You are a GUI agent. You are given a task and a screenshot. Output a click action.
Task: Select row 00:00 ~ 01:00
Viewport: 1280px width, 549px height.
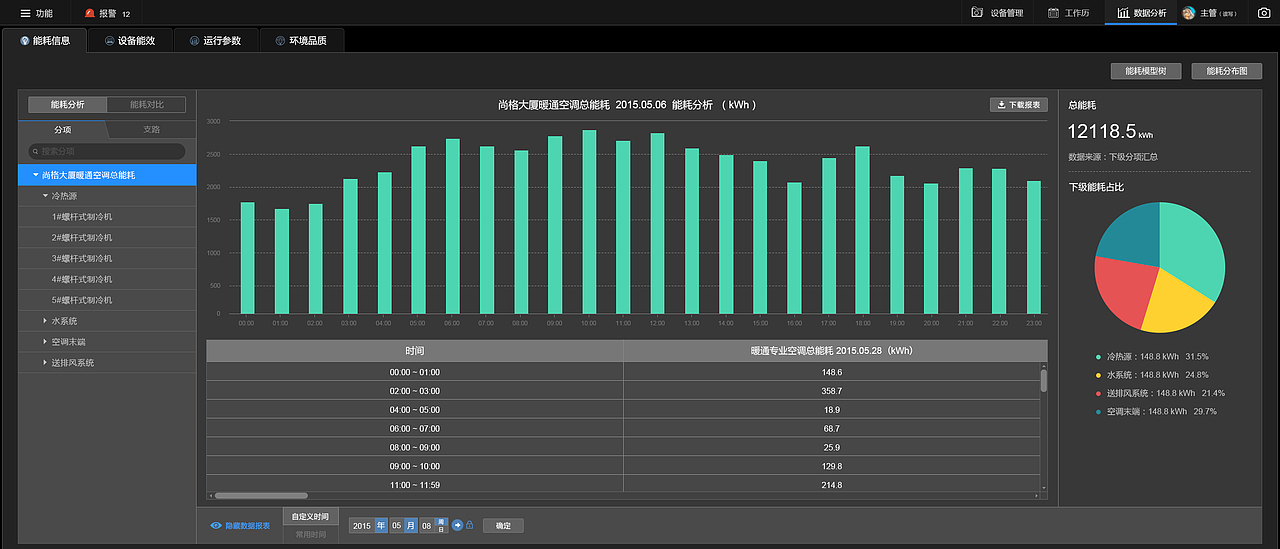click(x=623, y=372)
